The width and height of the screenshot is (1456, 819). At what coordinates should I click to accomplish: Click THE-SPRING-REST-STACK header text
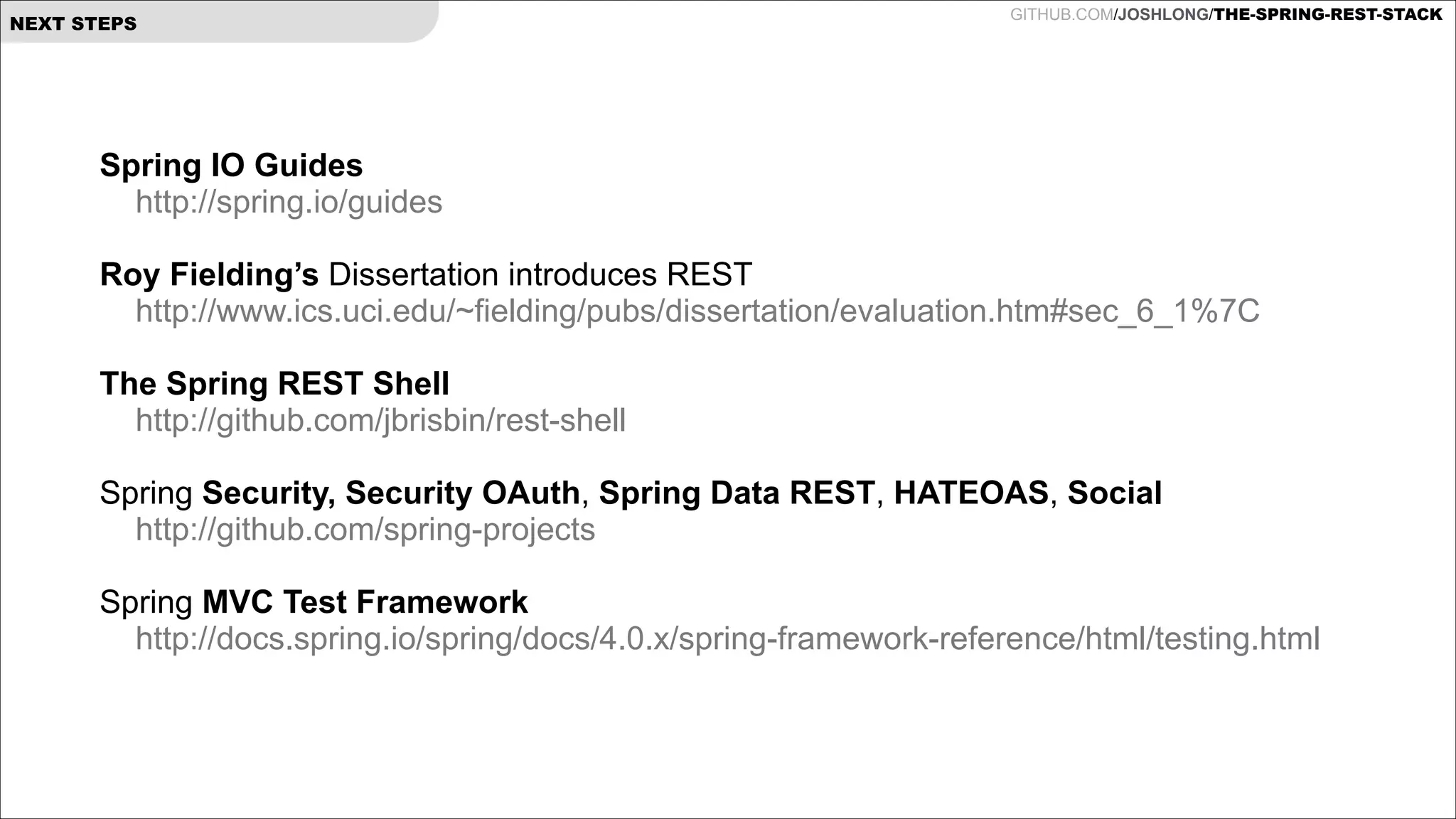point(1328,14)
